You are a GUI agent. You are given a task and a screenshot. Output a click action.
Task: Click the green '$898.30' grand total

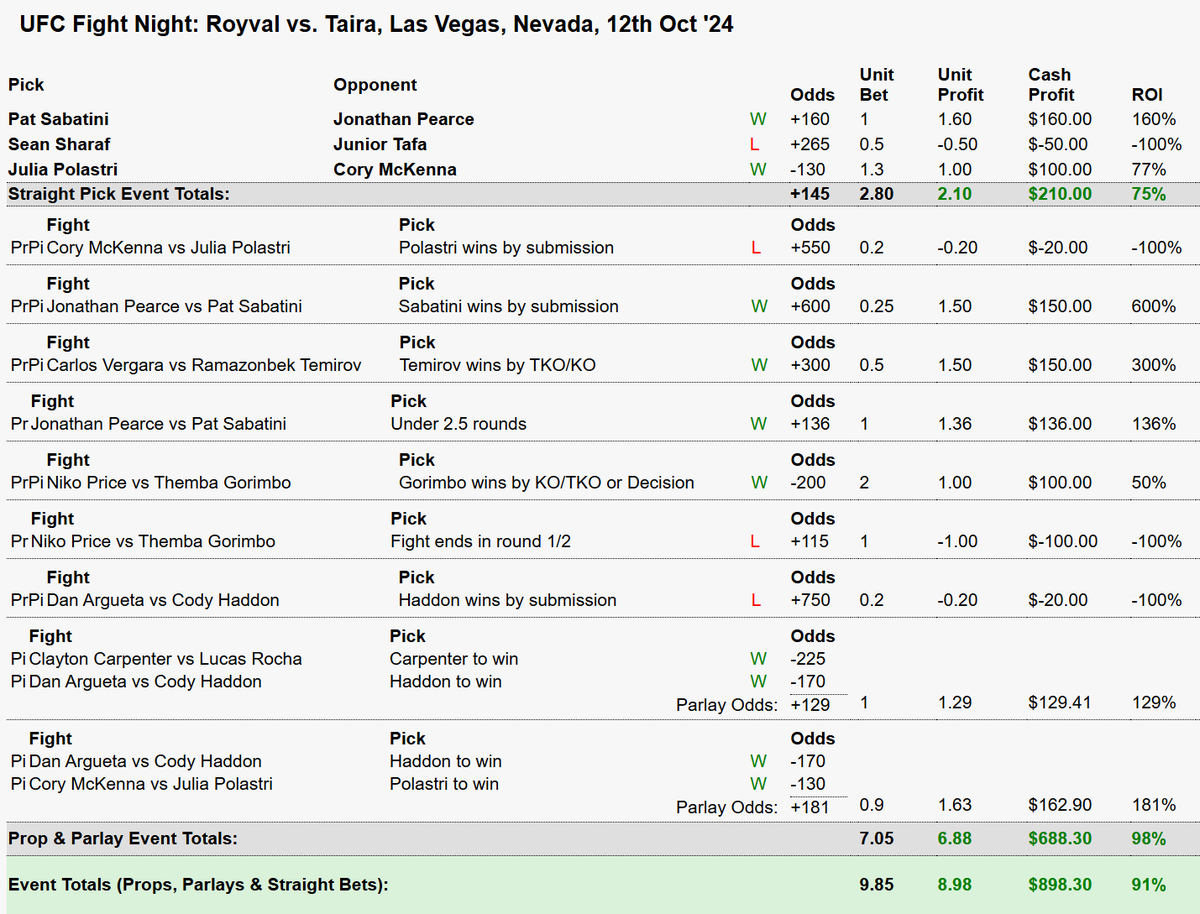click(x=1060, y=884)
